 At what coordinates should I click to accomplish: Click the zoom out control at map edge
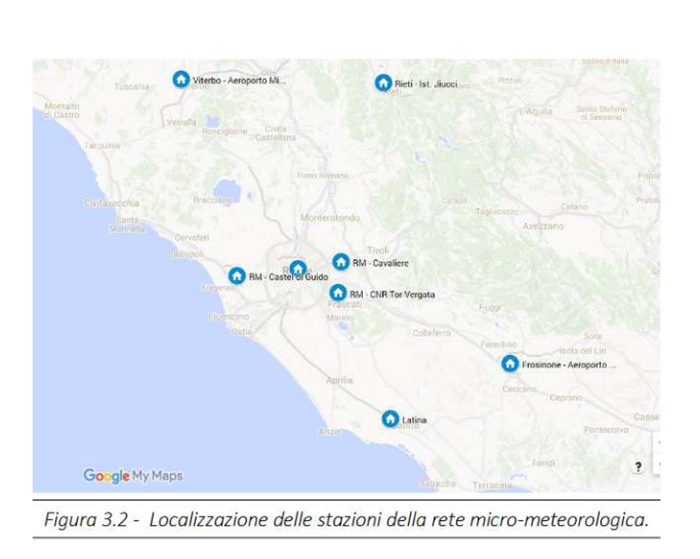[x=657, y=465]
